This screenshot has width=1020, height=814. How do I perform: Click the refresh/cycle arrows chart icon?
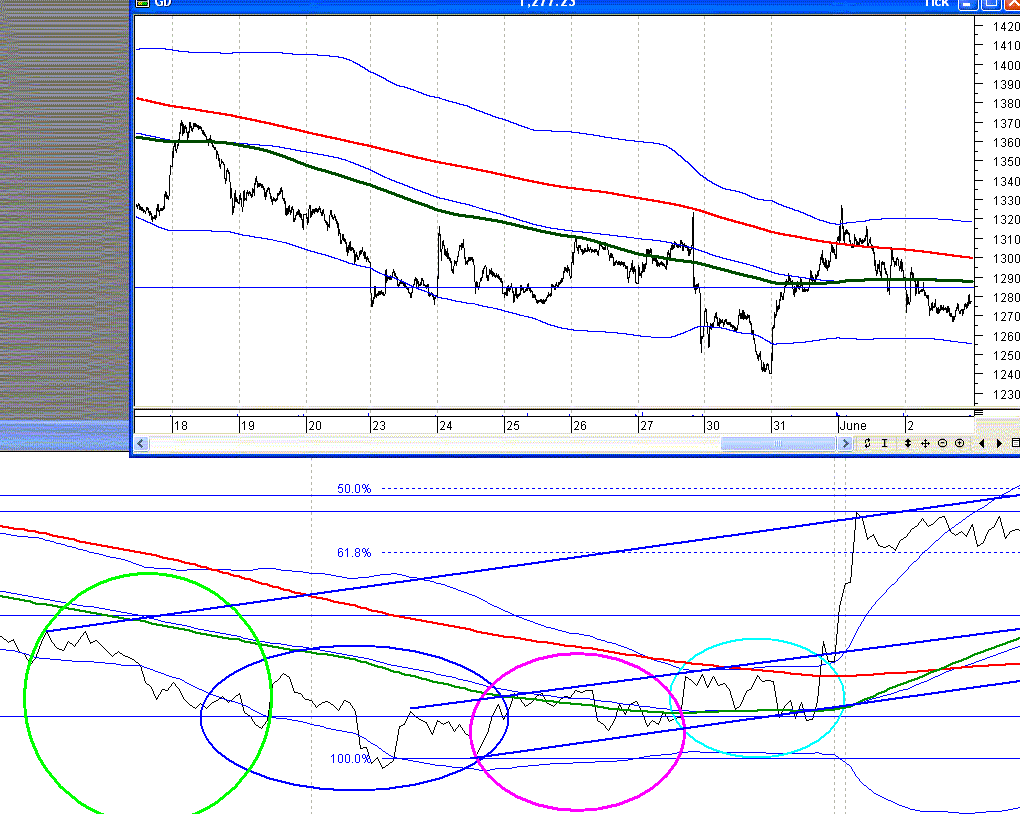(x=866, y=443)
